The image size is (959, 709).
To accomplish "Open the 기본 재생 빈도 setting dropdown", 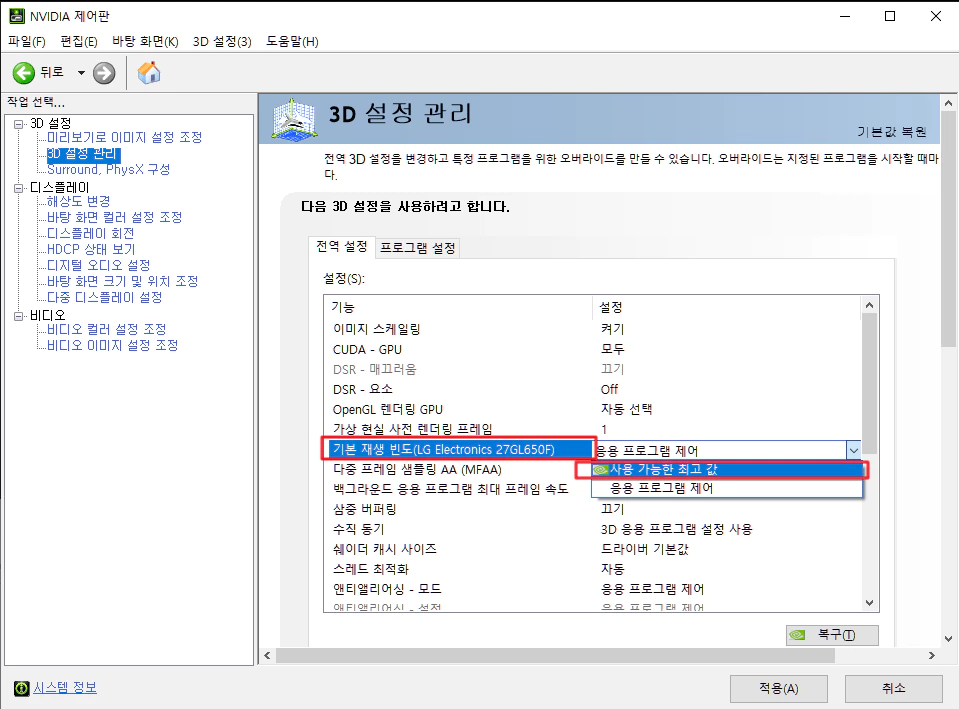I will (x=853, y=449).
